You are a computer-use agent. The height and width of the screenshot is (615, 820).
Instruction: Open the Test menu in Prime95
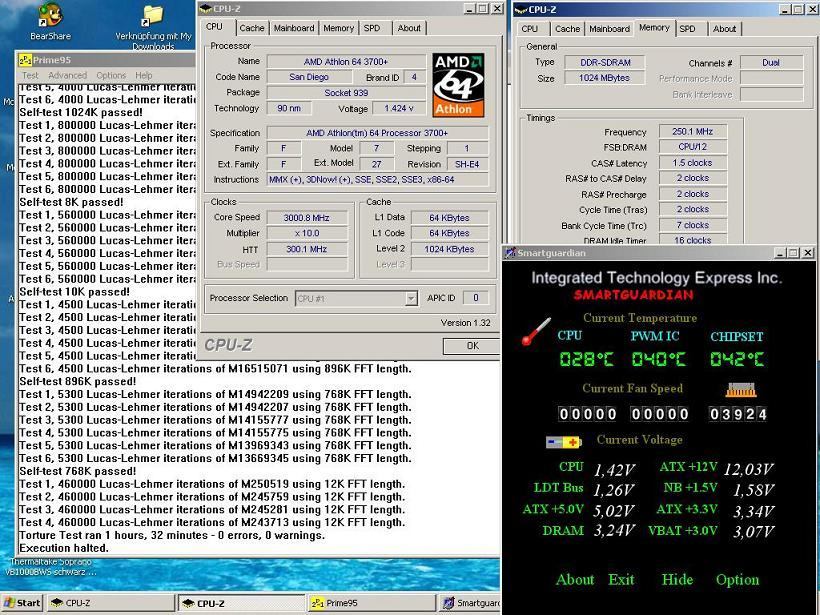tap(30, 75)
